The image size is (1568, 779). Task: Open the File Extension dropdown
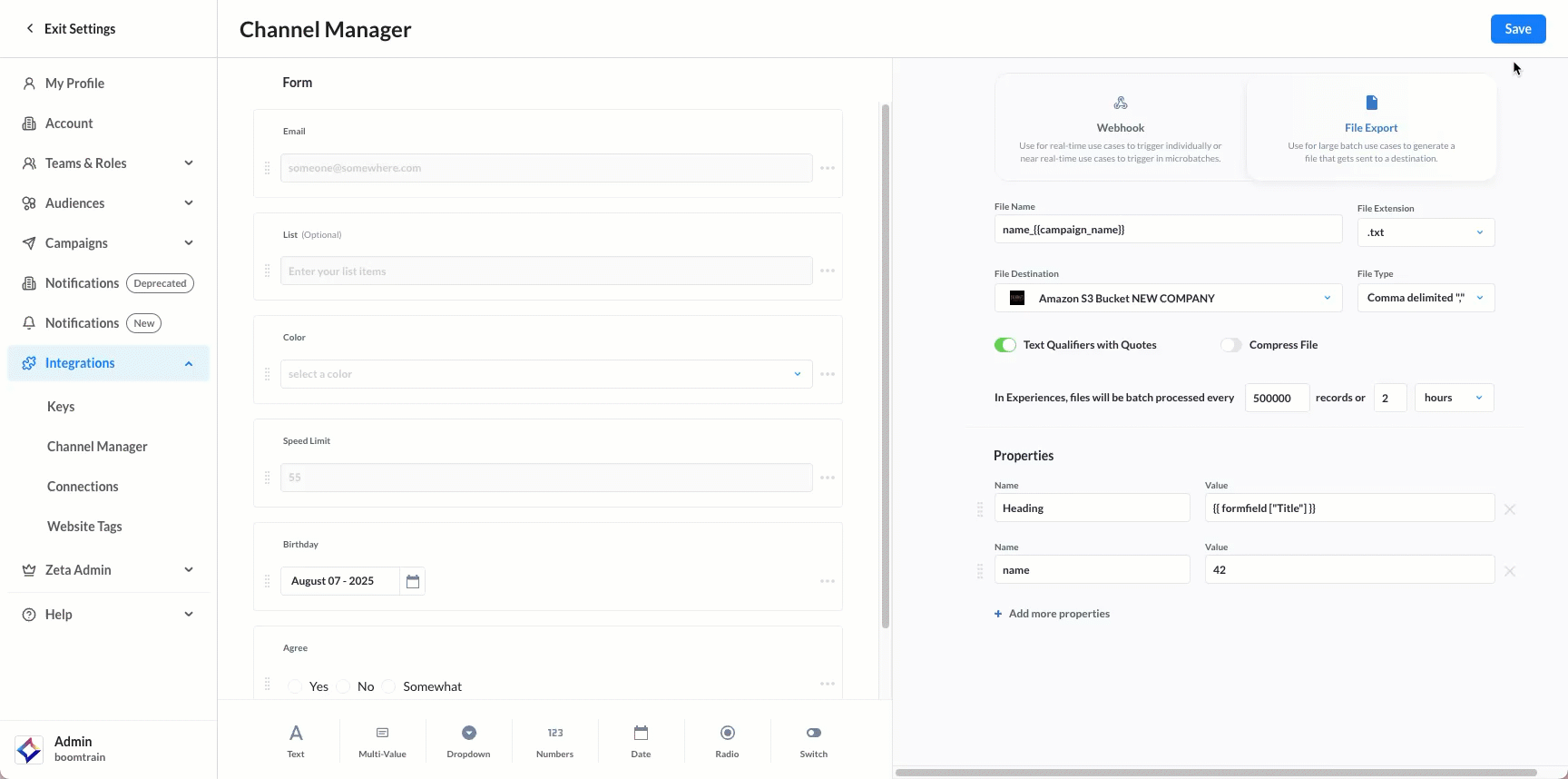point(1425,232)
